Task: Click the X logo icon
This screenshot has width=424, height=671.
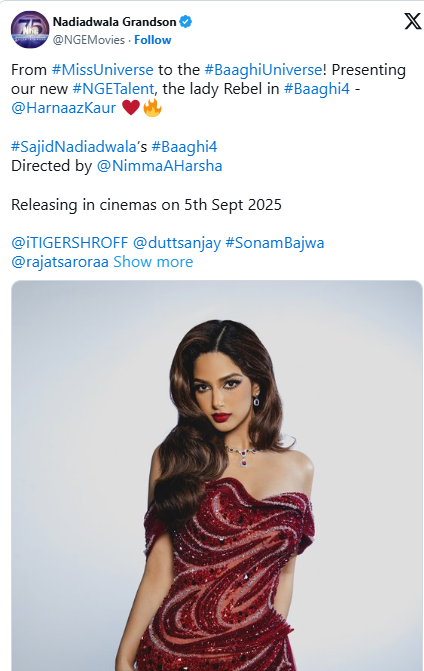Action: pos(412,21)
